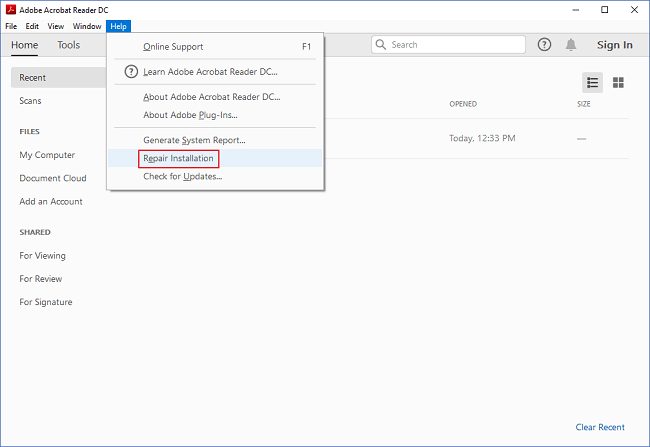Click the question icon beside Learn Adobe Acrobat
The image size is (650, 447).
[x=130, y=71]
